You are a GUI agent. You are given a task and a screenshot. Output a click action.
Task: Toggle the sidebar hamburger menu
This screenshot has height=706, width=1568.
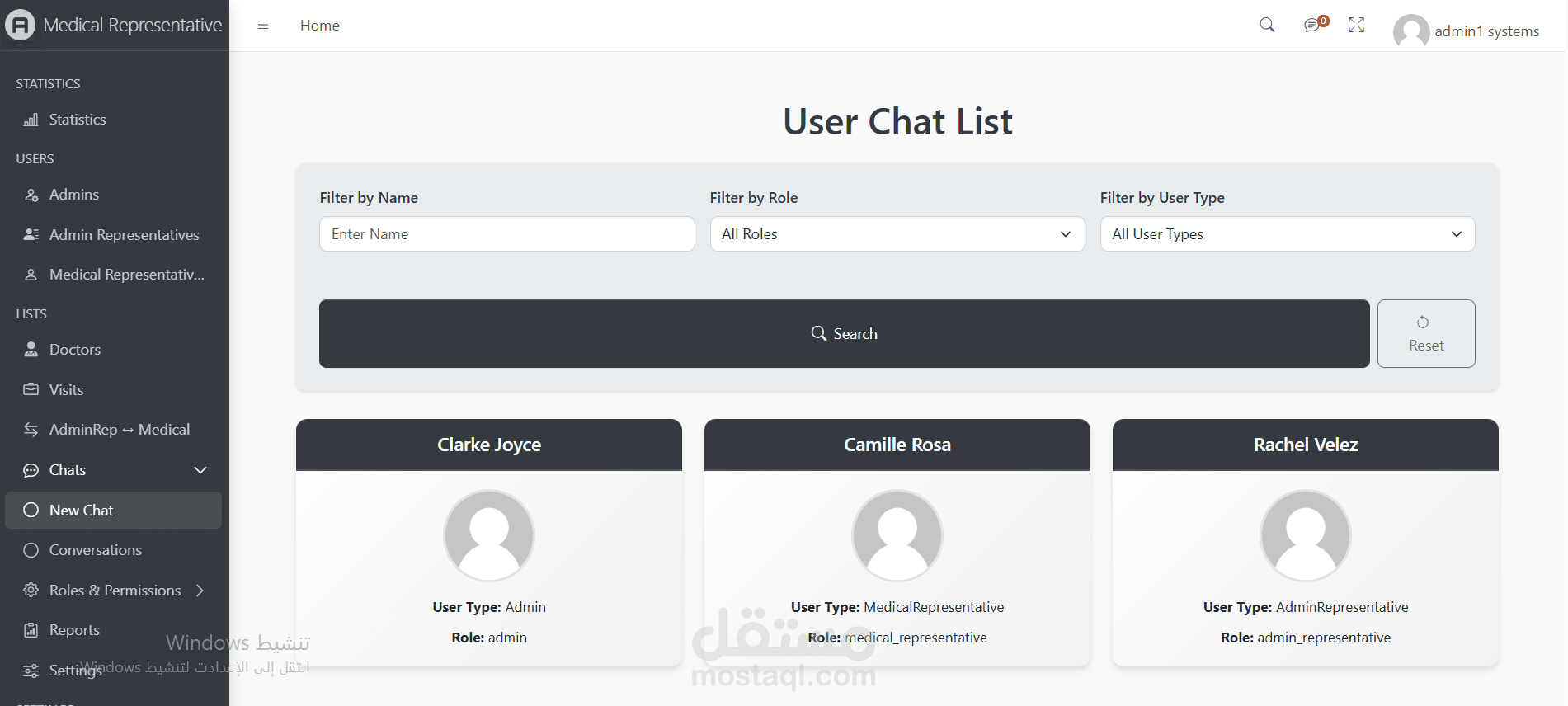coord(263,25)
